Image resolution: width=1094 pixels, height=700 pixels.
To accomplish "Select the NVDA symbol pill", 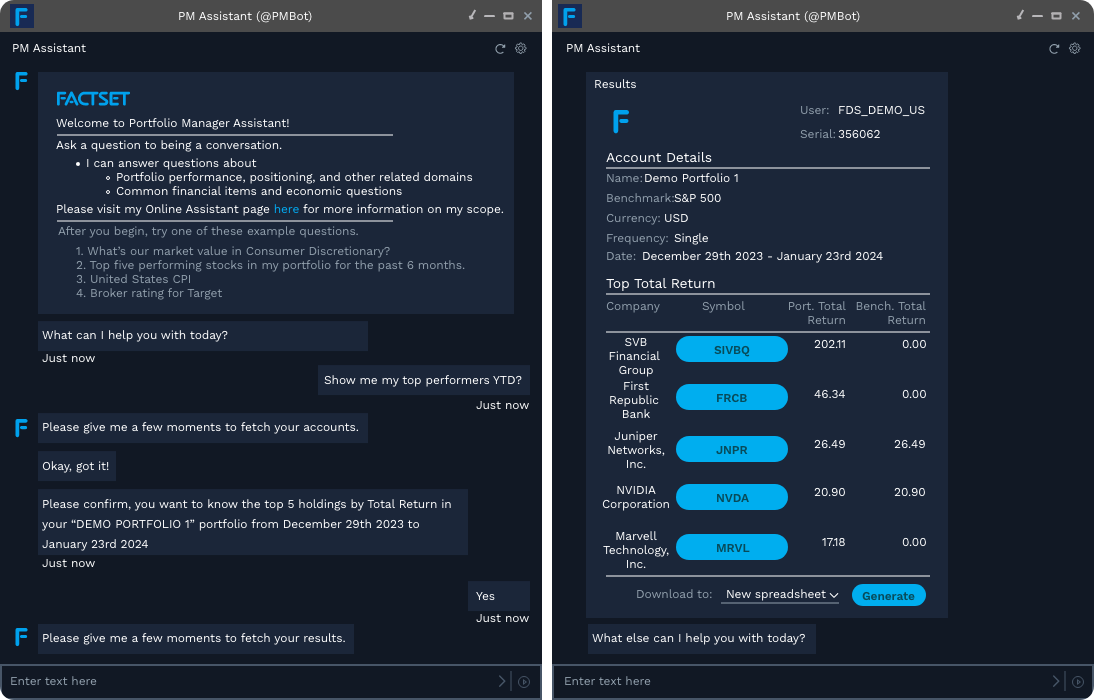I will [x=732, y=497].
